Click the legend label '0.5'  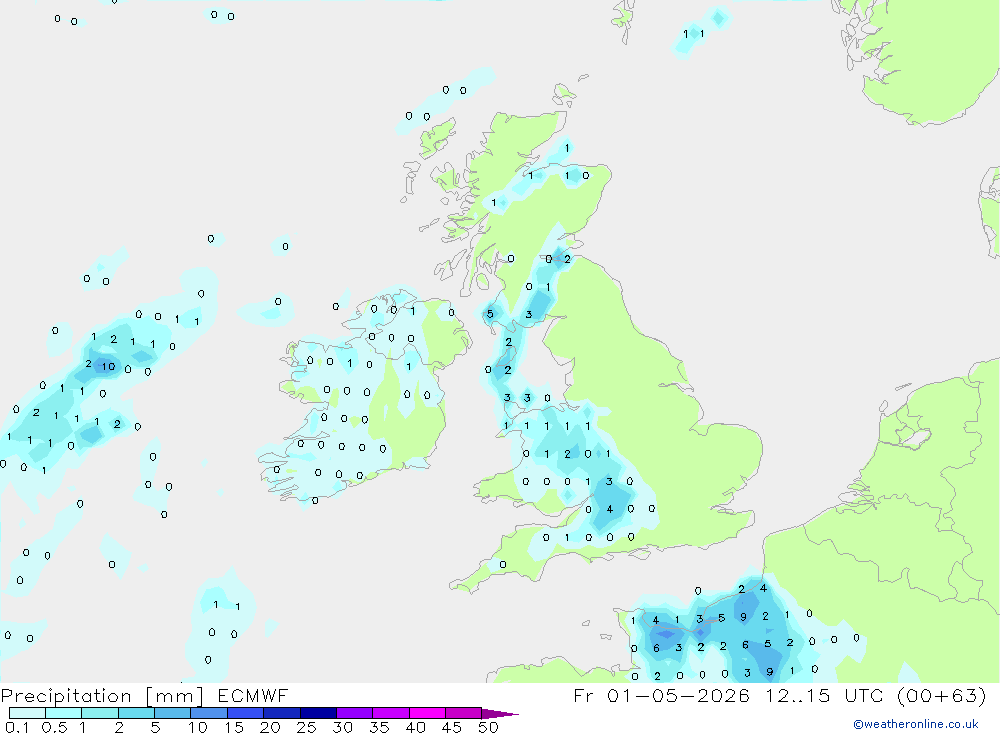[54, 727]
